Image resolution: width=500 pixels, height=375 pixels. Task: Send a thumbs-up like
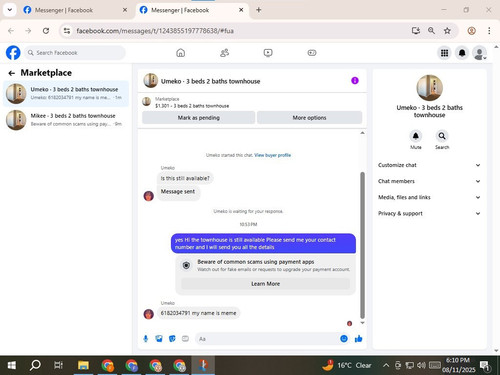[x=358, y=339]
